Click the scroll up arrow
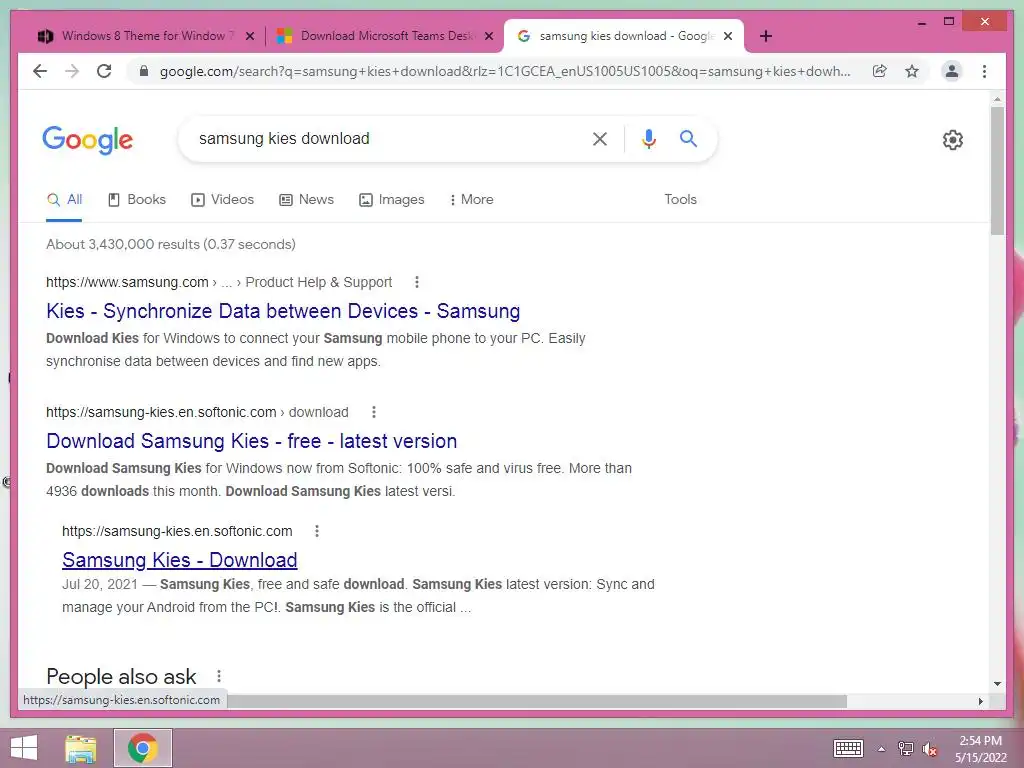Image resolution: width=1024 pixels, height=768 pixels. click(997, 99)
